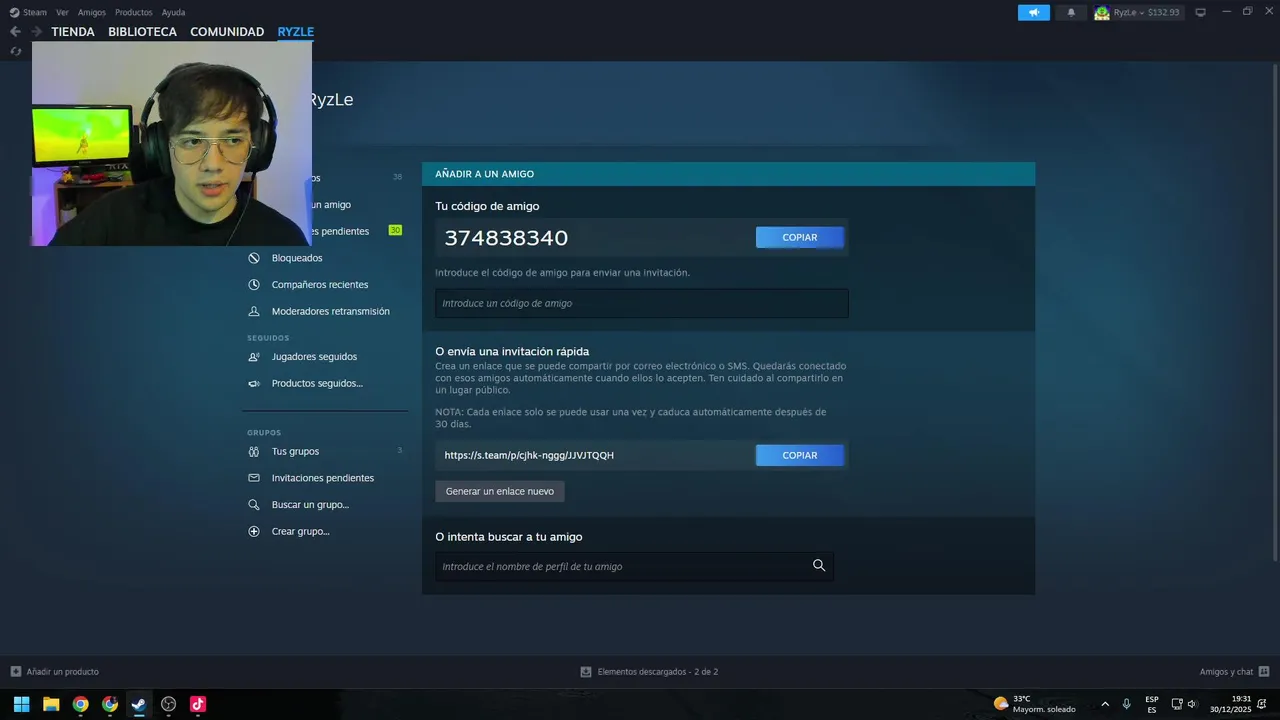The width and height of the screenshot is (1280, 720).
Task: Click the downloads icon in the bottom bar
Action: tap(586, 671)
